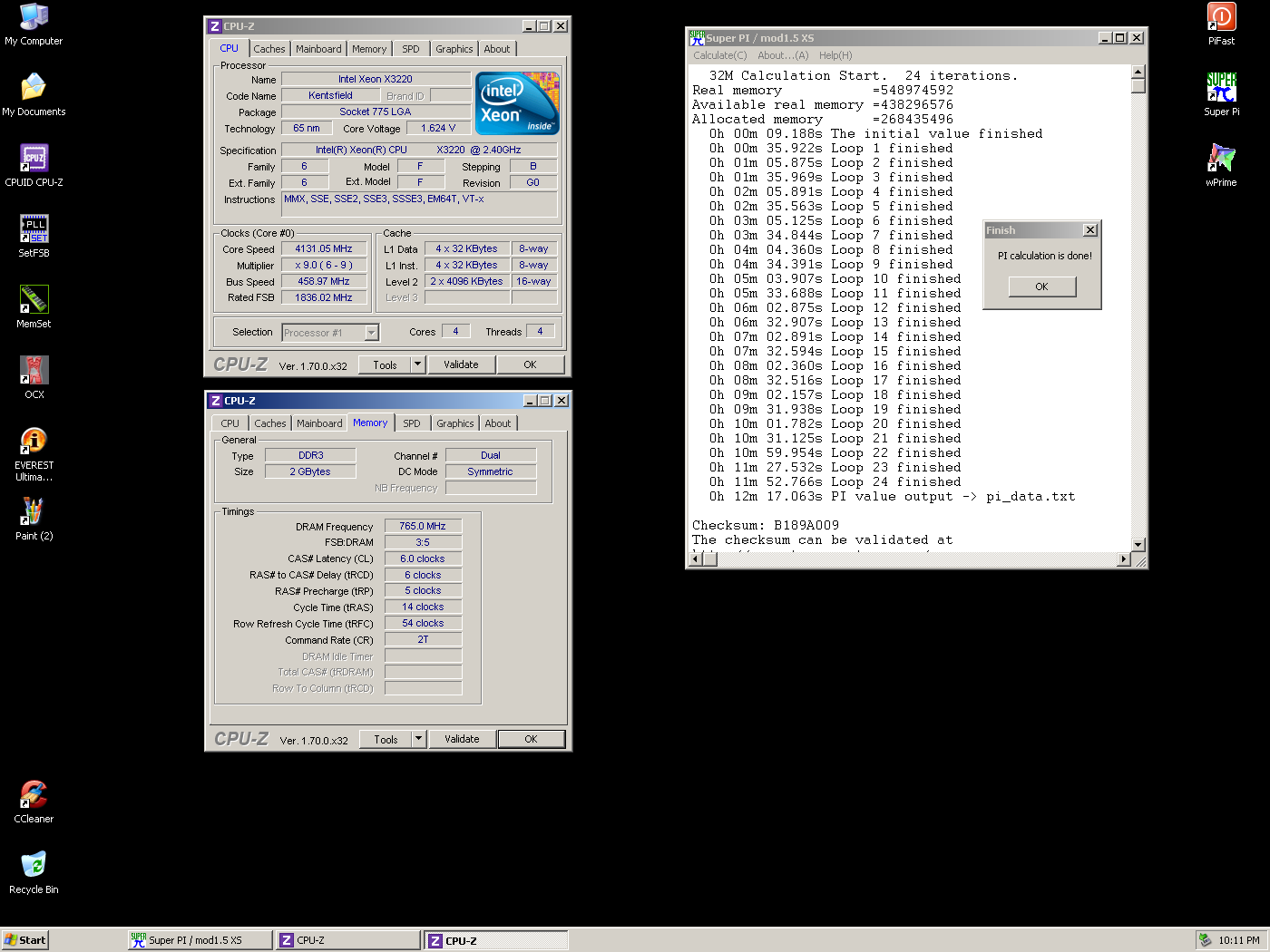1270x952 pixels.
Task: Close the Finish dialog
Action: click(1090, 230)
